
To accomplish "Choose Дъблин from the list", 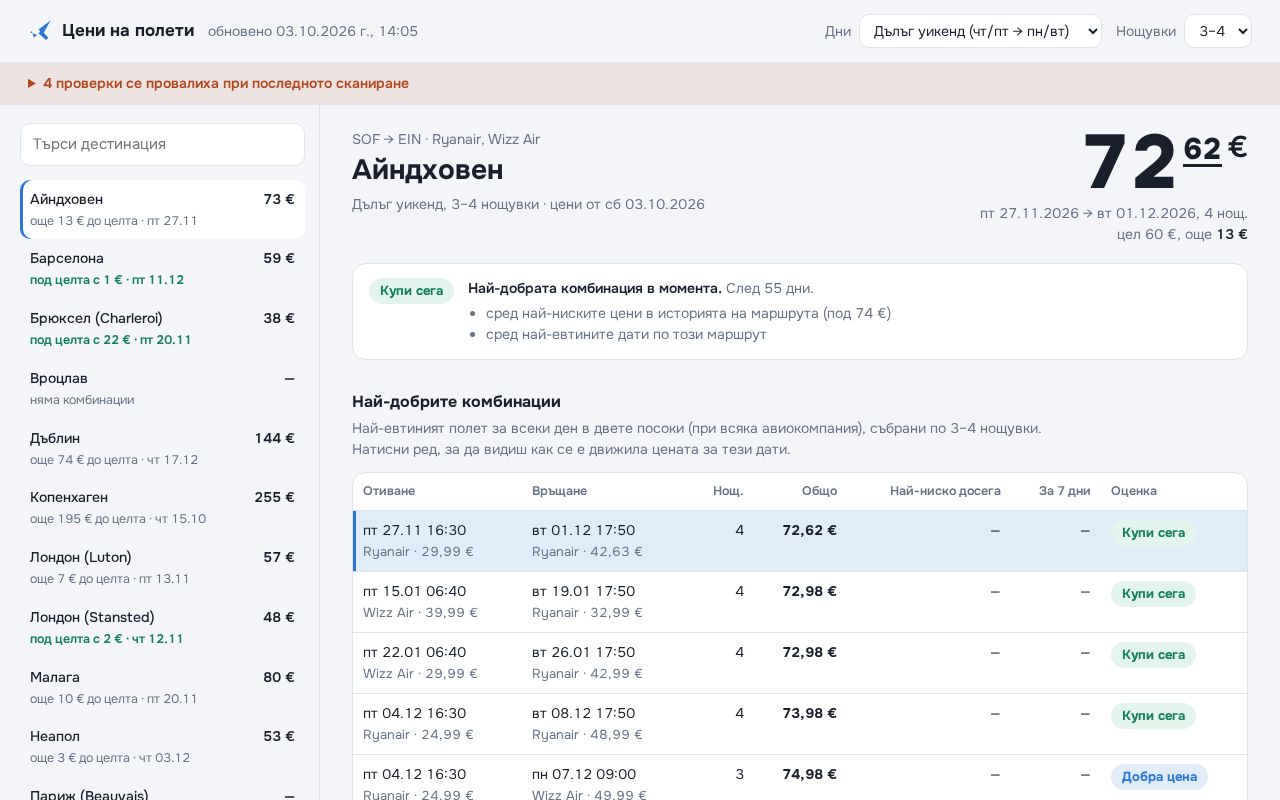I will coord(162,448).
